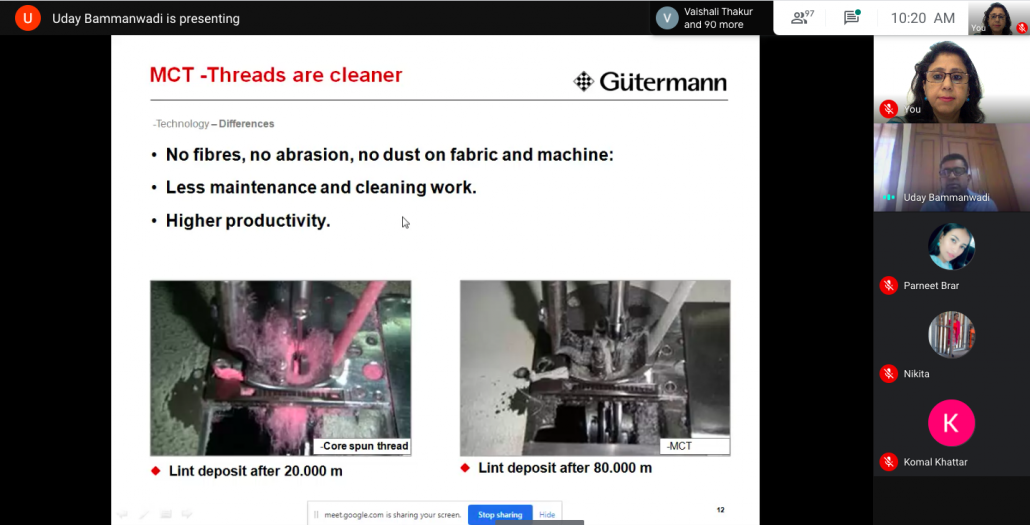
Task: Click Vaishali Thakur's 'V' avatar
Action: click(667, 18)
